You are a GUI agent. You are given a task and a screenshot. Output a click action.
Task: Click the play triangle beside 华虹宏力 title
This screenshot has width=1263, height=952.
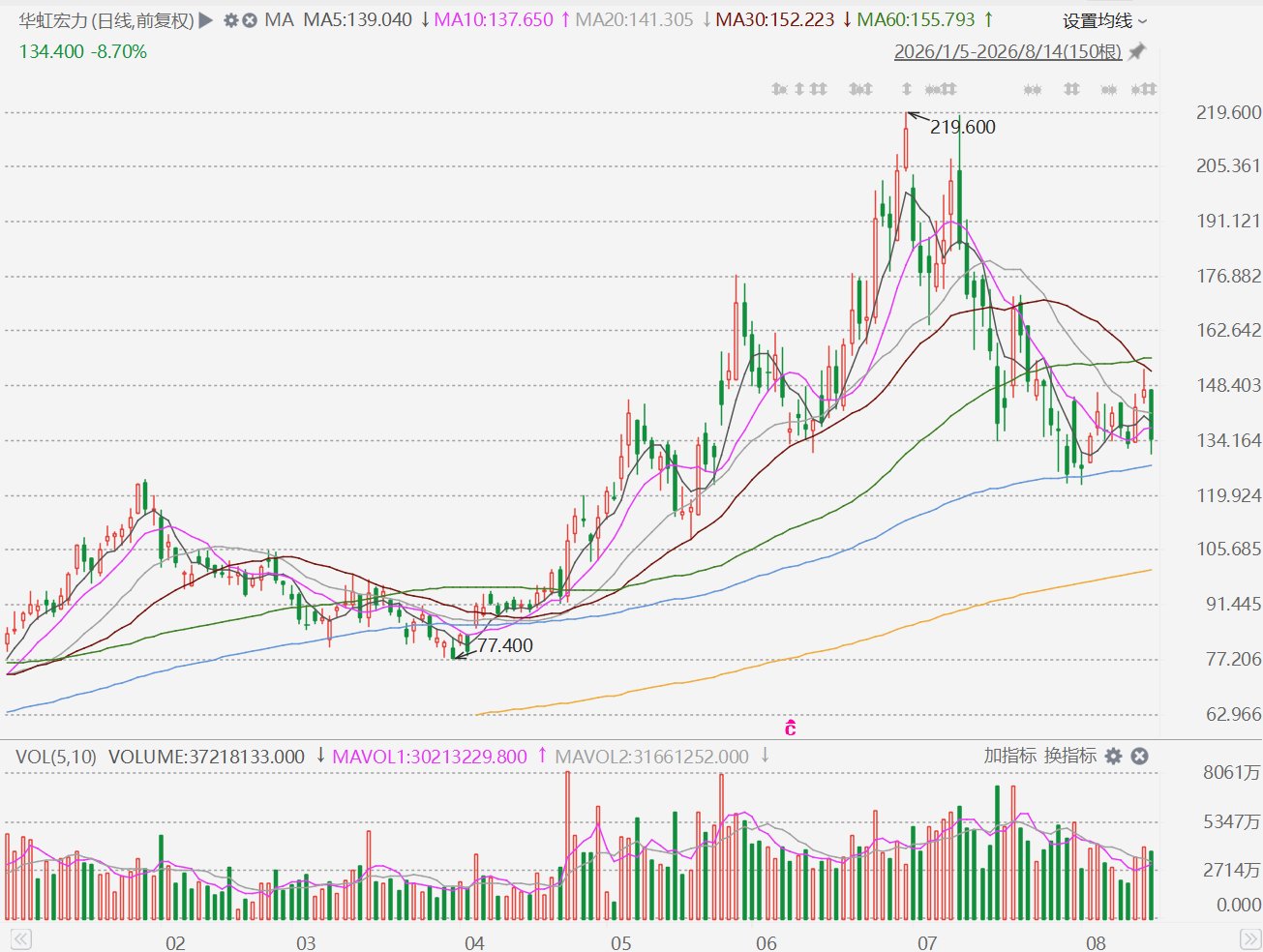pos(205,20)
